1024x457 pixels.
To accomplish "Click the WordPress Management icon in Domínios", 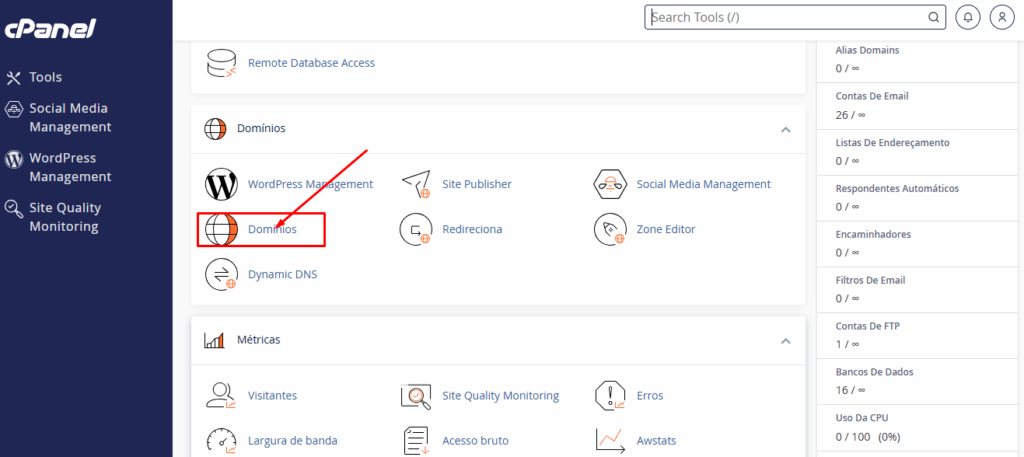I will coord(221,184).
